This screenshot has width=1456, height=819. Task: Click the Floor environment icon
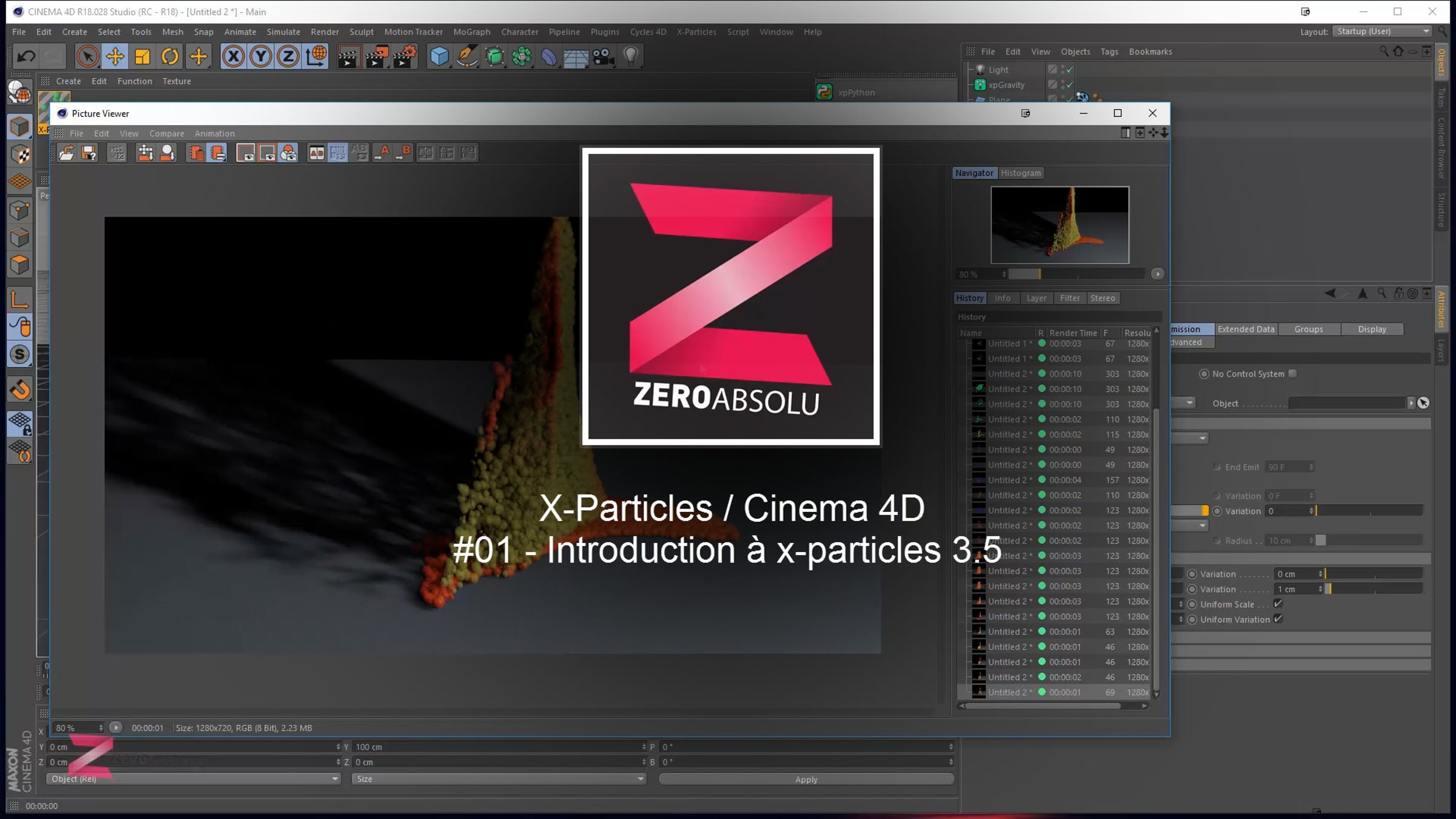[x=576, y=56]
